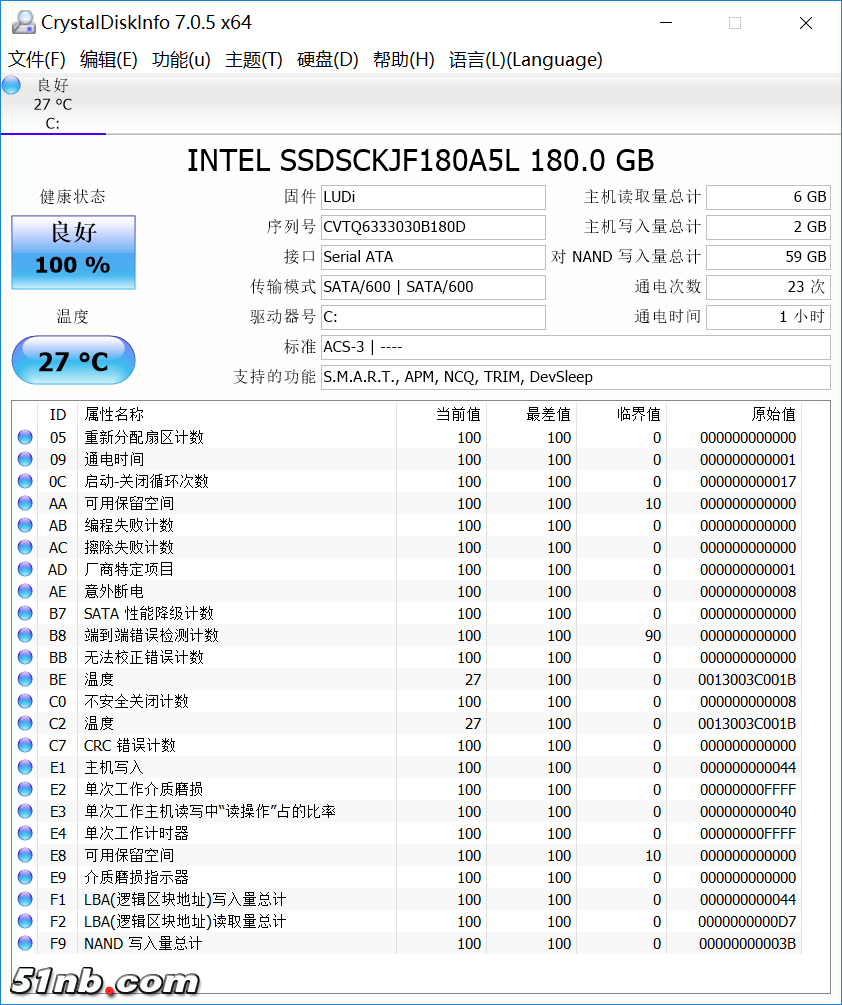842x1005 pixels.
Task: Click the serial number field CVTQ6333030B180D
Action: tap(432, 227)
